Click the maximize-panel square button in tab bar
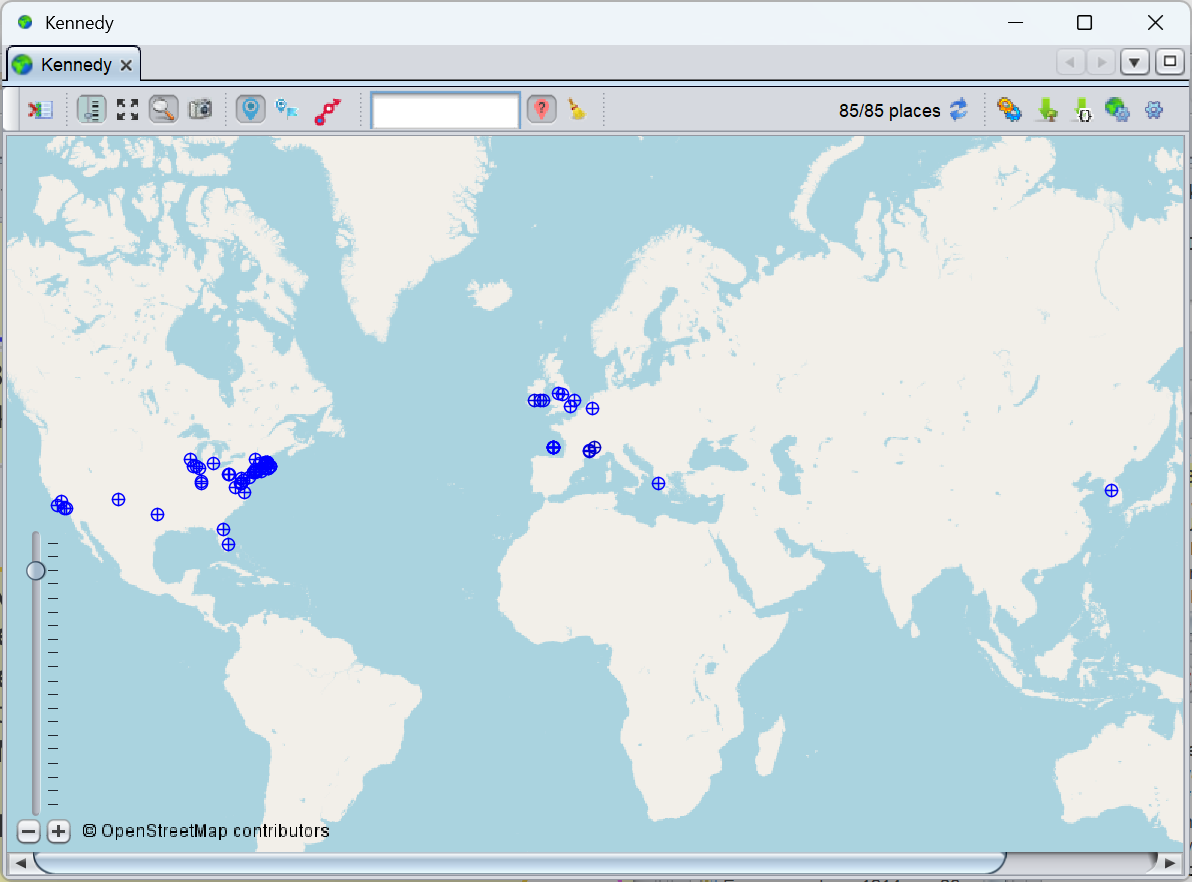 point(1170,62)
